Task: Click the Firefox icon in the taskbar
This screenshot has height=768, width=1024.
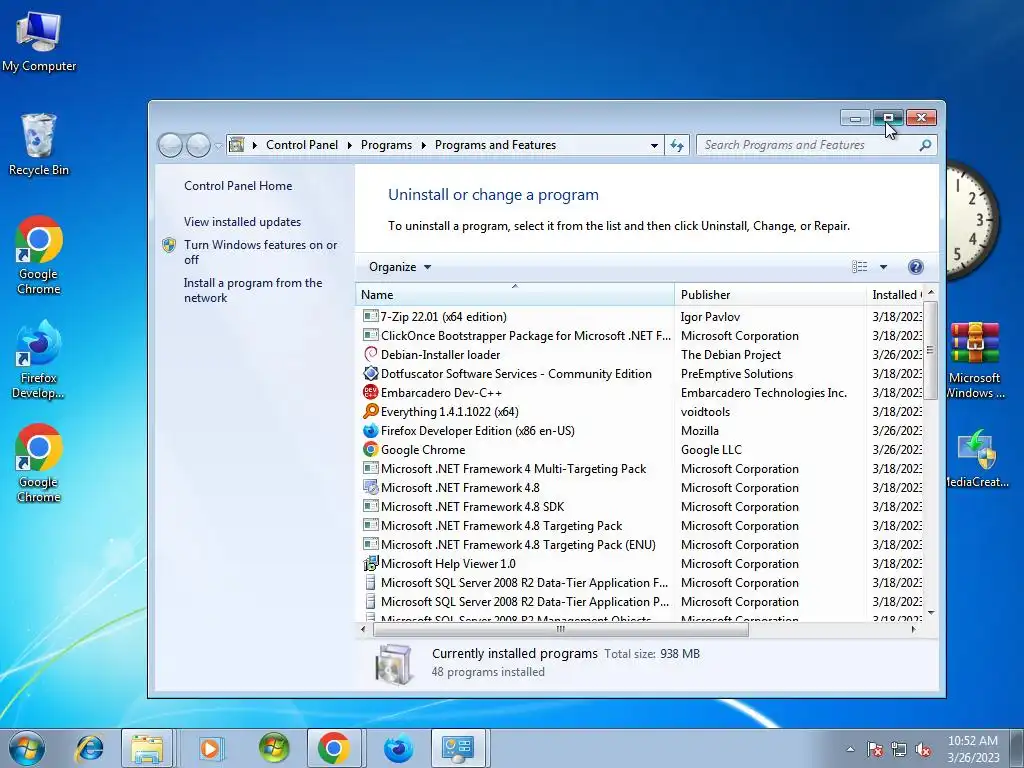Action: (x=398, y=748)
